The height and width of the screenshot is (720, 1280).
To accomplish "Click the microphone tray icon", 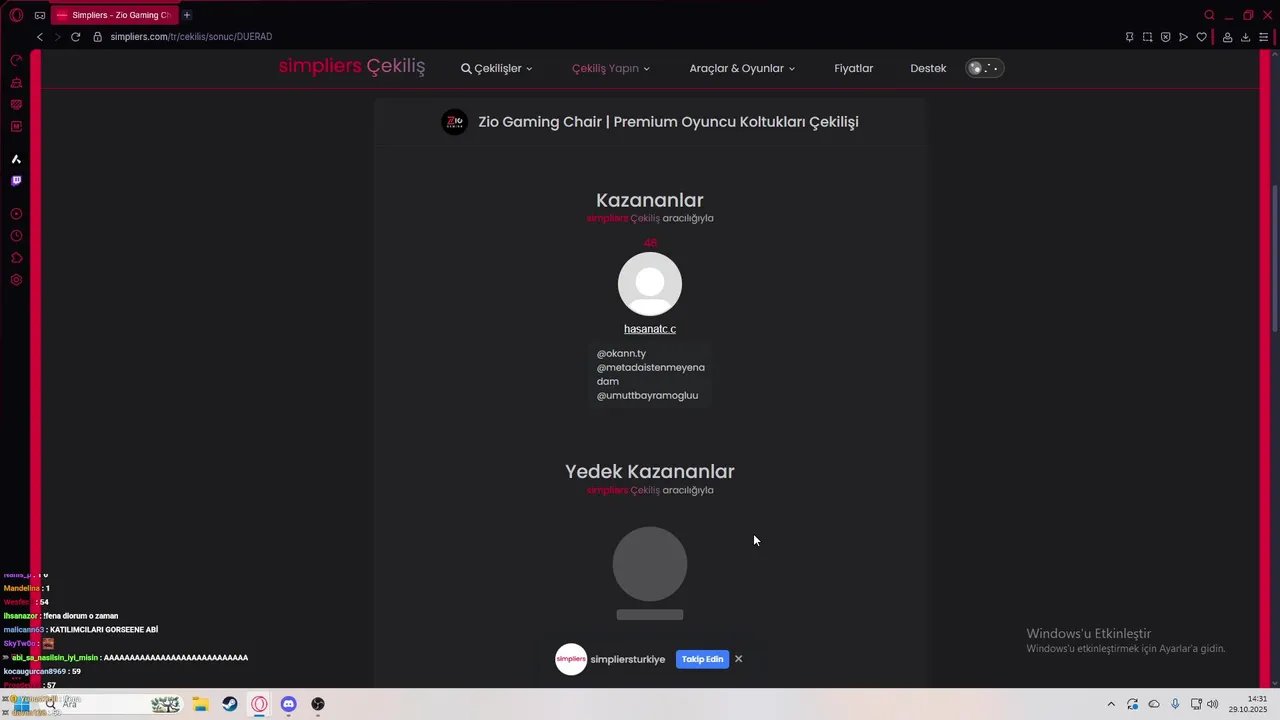I will pyautogui.click(x=1175, y=704).
